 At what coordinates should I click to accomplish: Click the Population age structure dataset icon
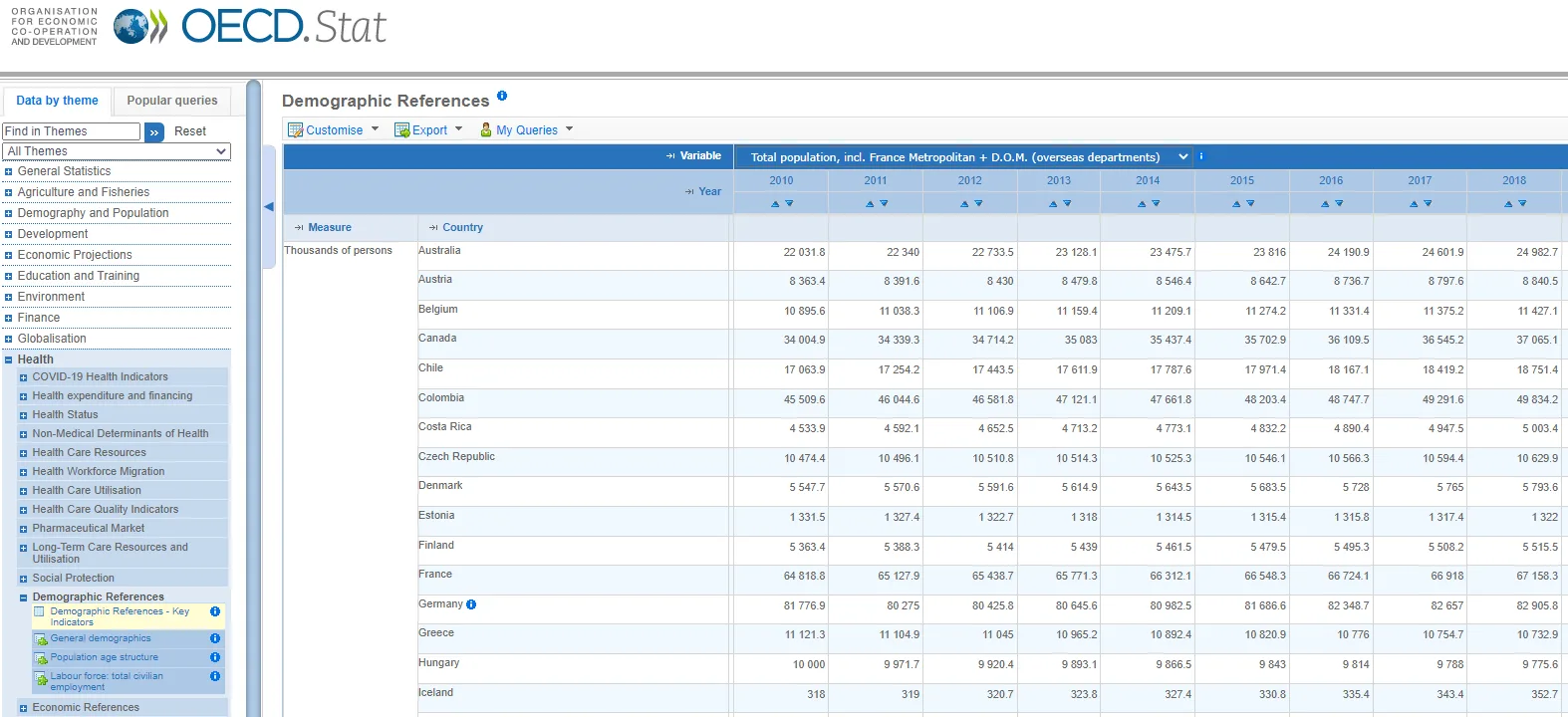point(42,659)
